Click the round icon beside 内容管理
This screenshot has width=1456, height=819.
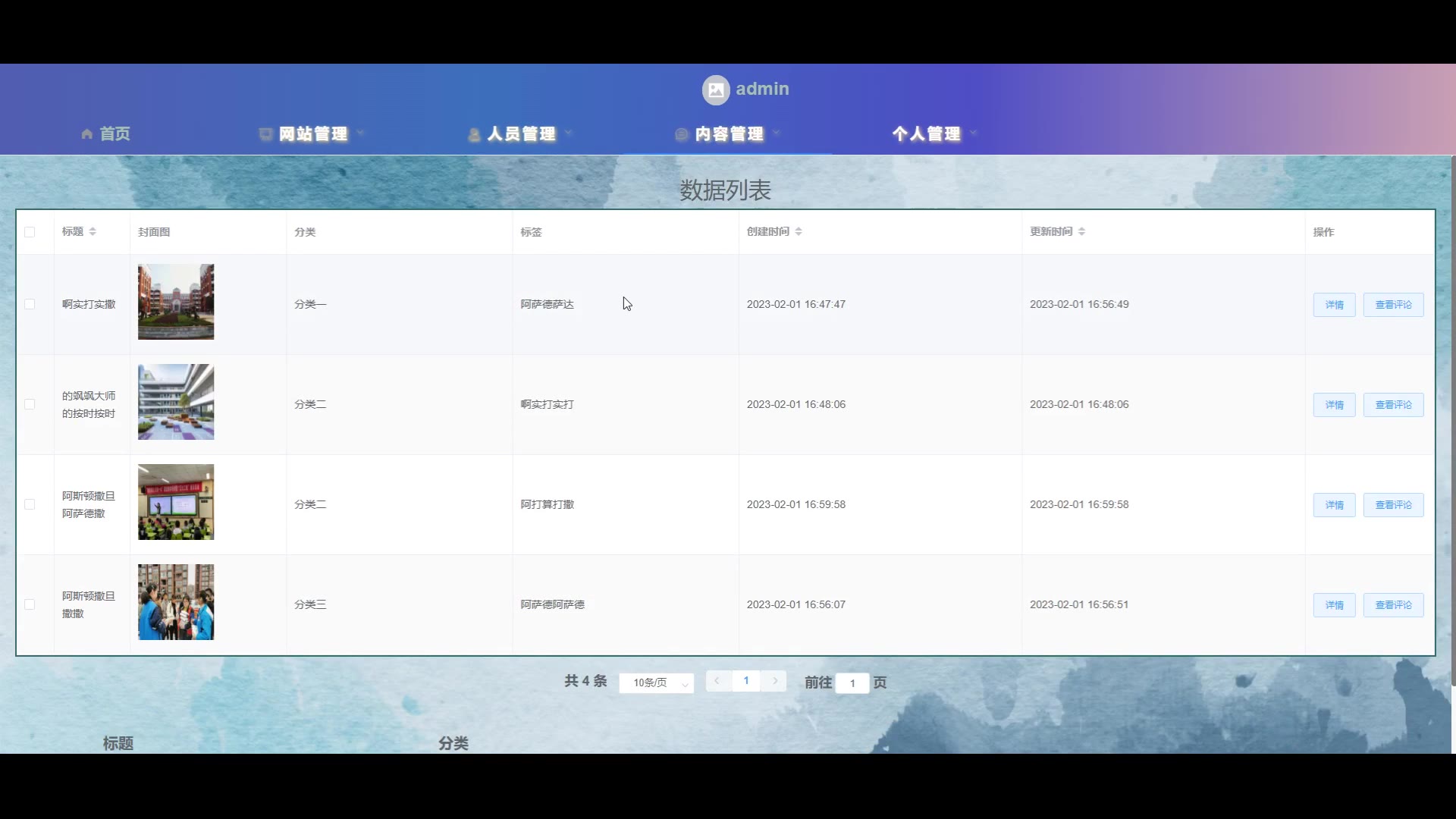(x=681, y=134)
